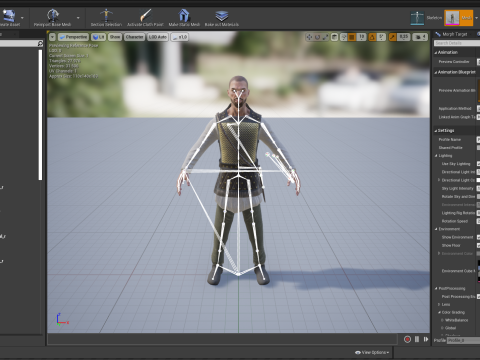The image size is (480, 360).
Task: Open the Profile dropdown at panel bottom
Action: (463, 340)
